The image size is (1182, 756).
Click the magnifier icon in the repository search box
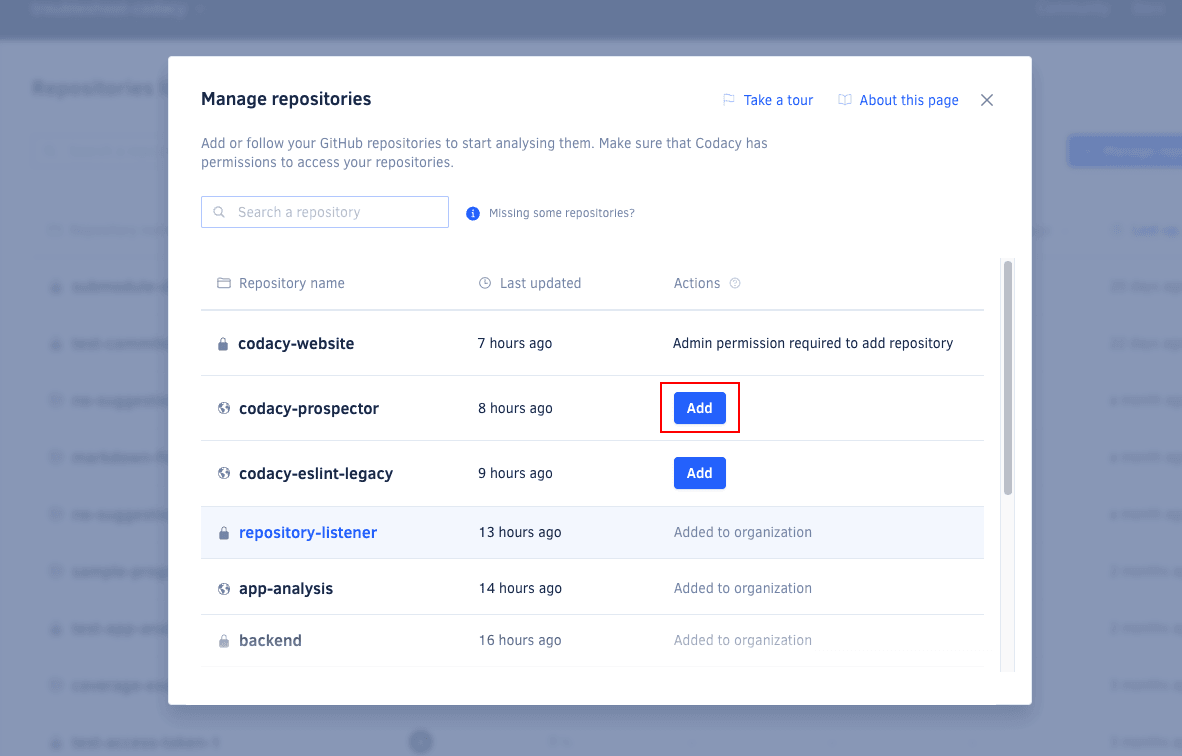[x=218, y=212]
